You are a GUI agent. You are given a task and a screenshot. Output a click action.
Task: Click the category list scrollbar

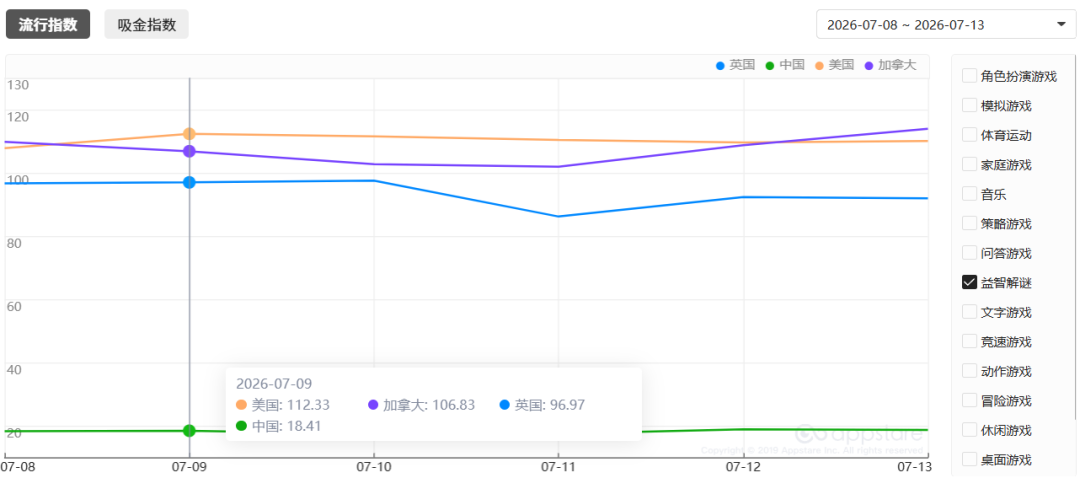pos(1077,238)
